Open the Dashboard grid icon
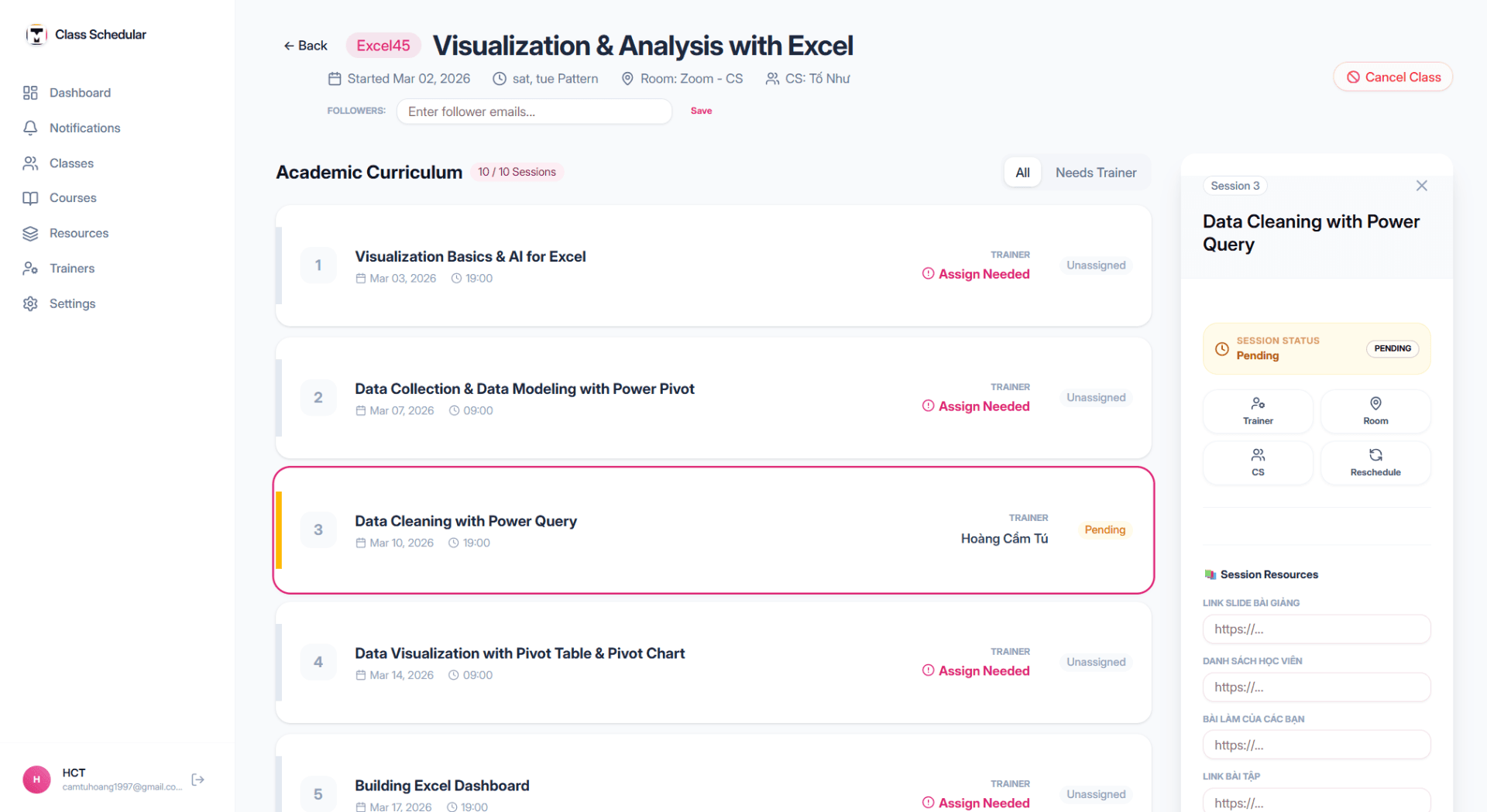 point(30,93)
